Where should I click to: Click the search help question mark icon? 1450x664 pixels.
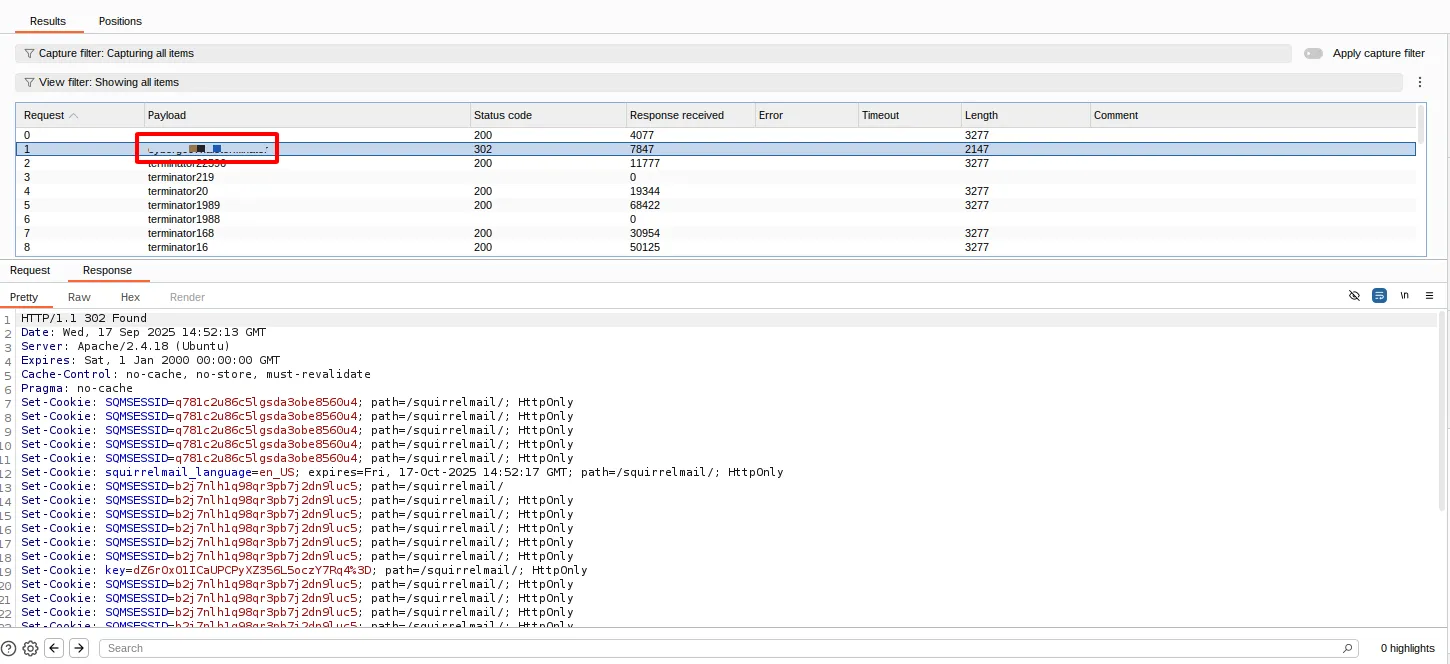click(9, 648)
